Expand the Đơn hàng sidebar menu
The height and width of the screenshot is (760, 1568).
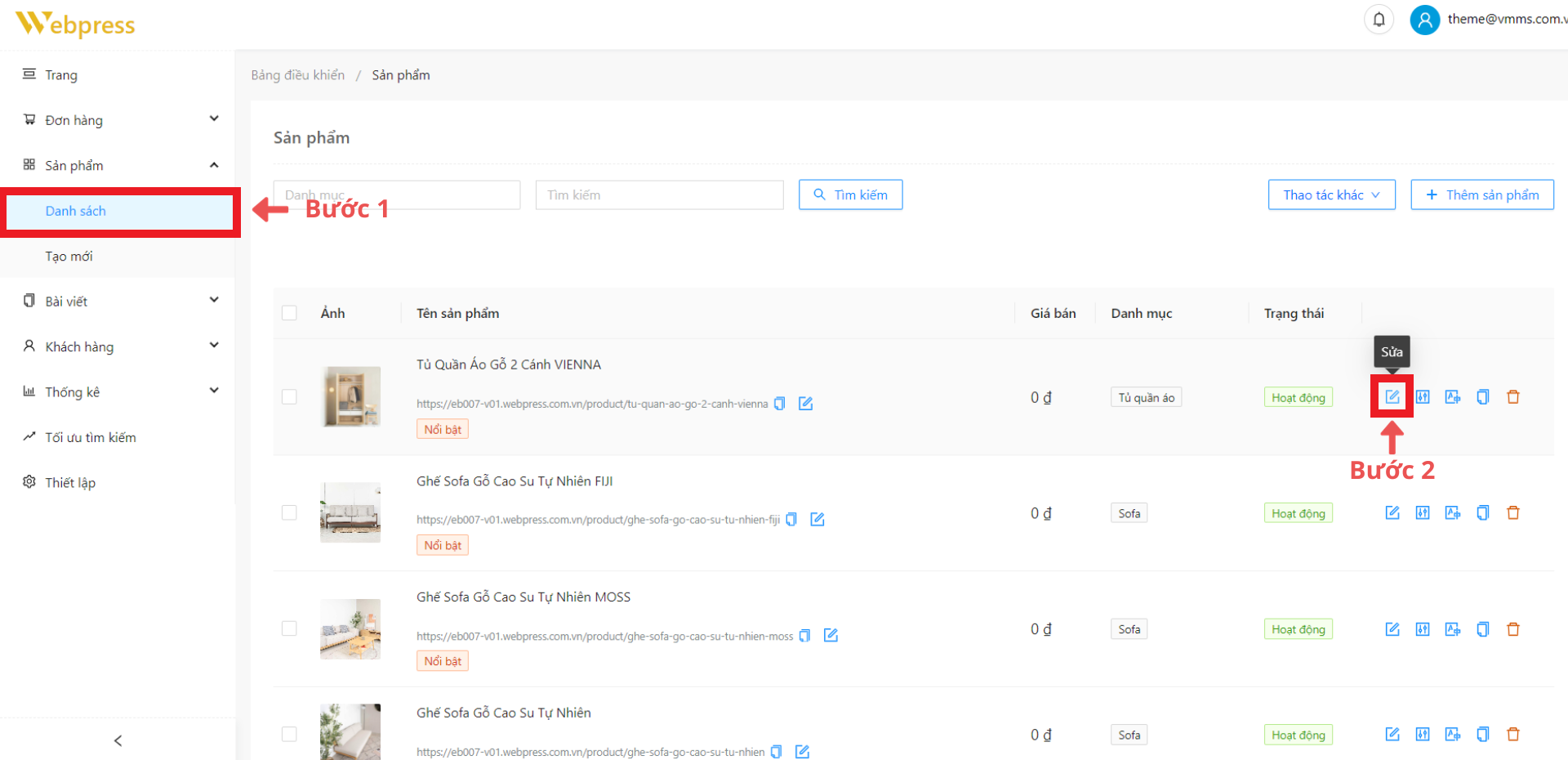(121, 120)
